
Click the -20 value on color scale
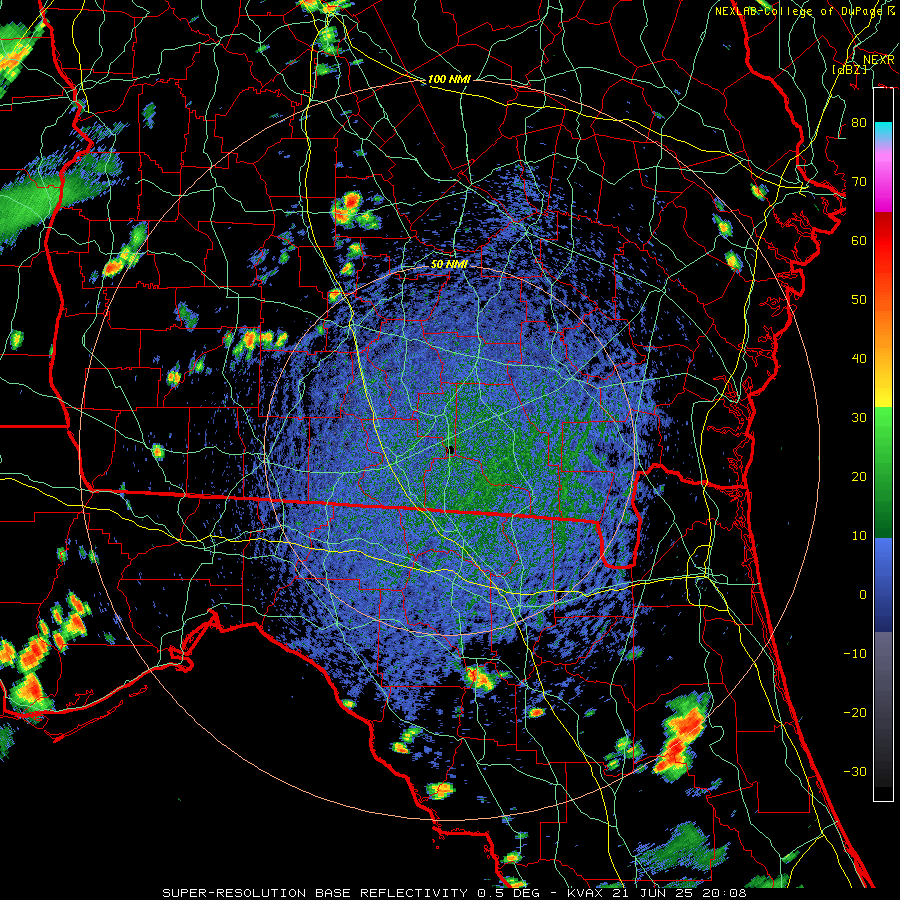click(855, 712)
